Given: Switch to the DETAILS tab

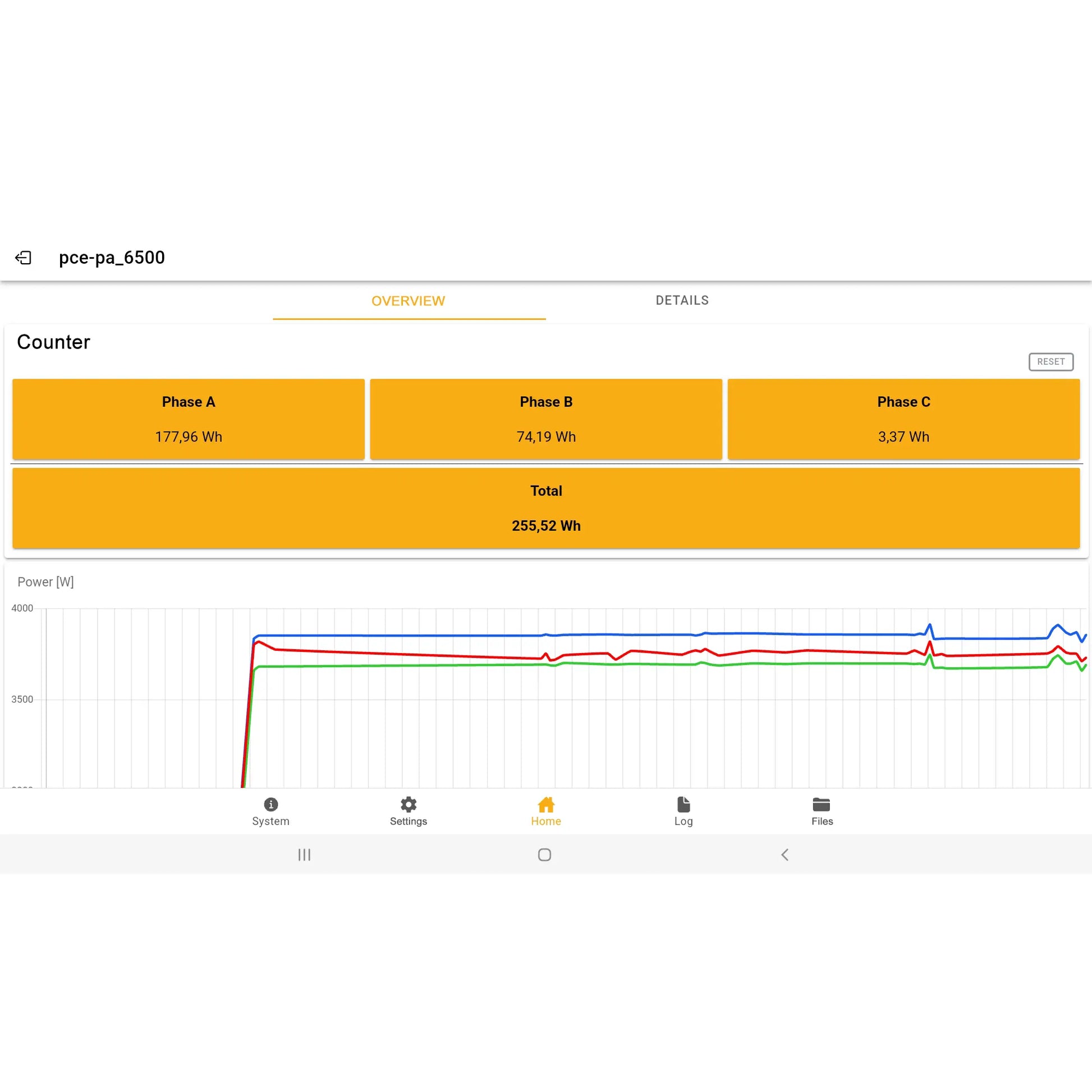Looking at the screenshot, I should pos(682,300).
